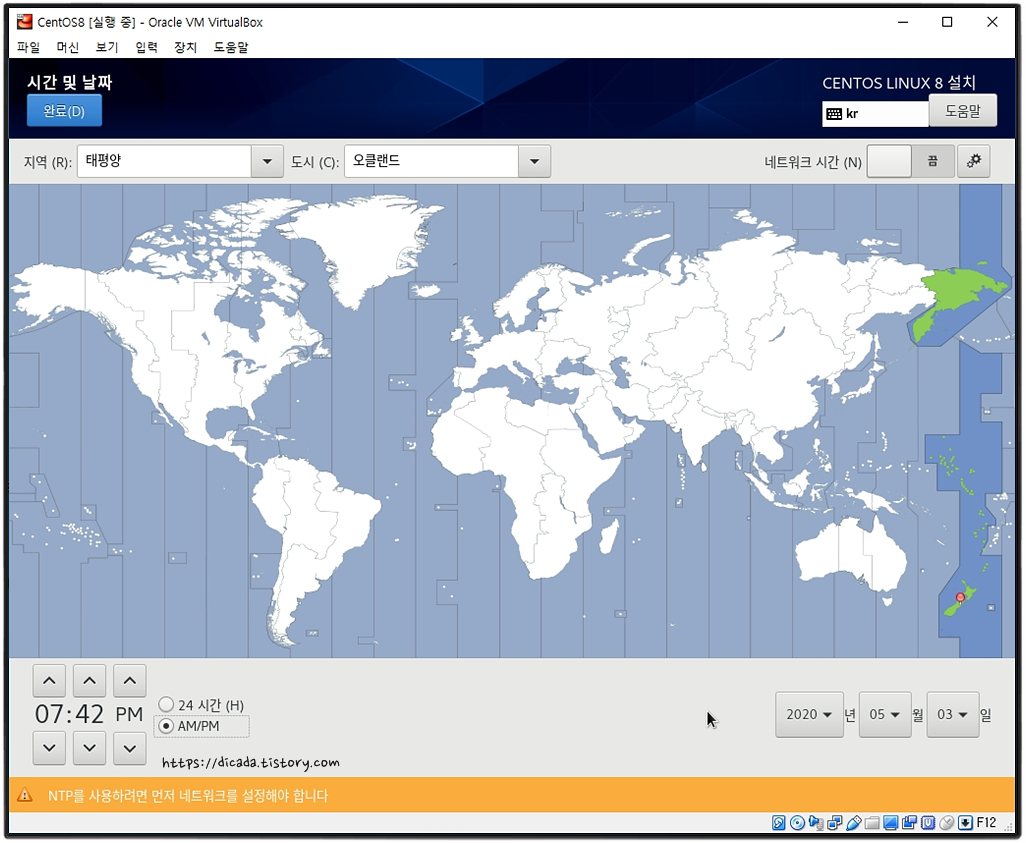Click the CPU virtualization status icon

[928, 823]
